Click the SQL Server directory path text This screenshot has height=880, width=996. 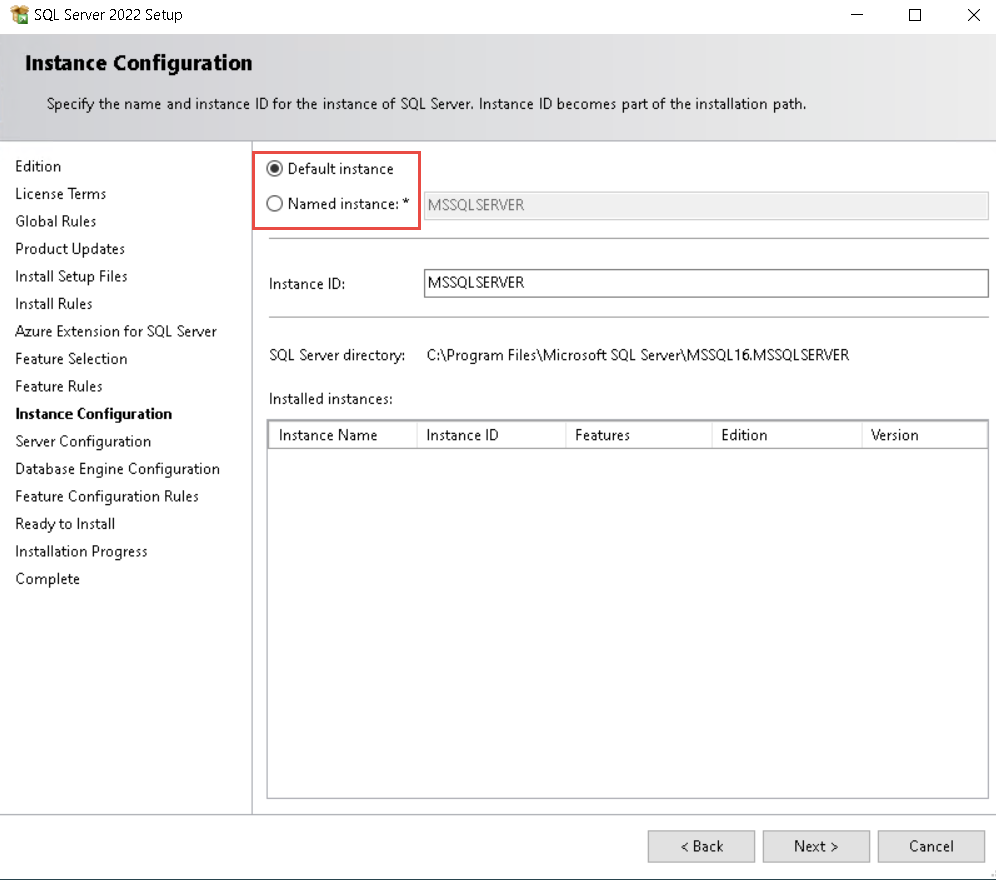(638, 355)
